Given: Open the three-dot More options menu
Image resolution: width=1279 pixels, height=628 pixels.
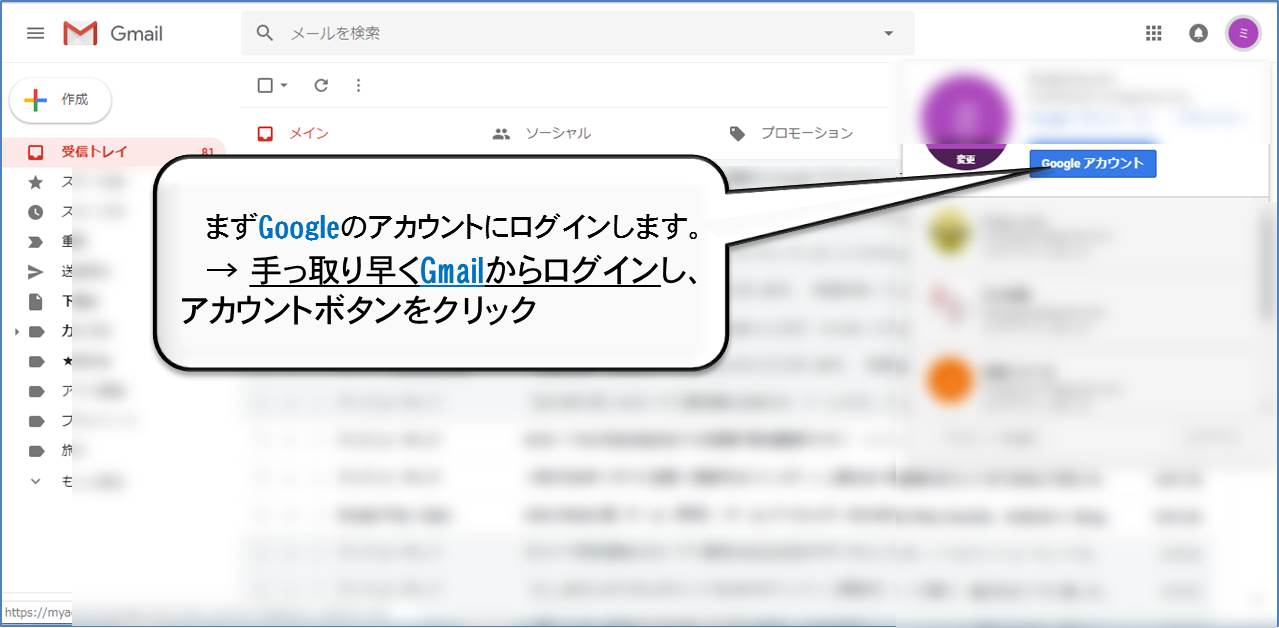Looking at the screenshot, I should point(359,86).
